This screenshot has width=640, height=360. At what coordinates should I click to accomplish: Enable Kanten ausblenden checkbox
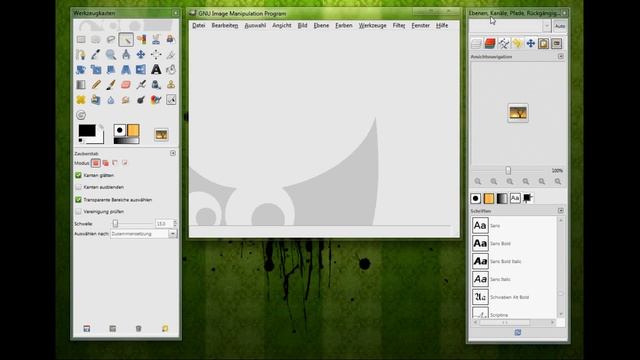pyautogui.click(x=78, y=187)
